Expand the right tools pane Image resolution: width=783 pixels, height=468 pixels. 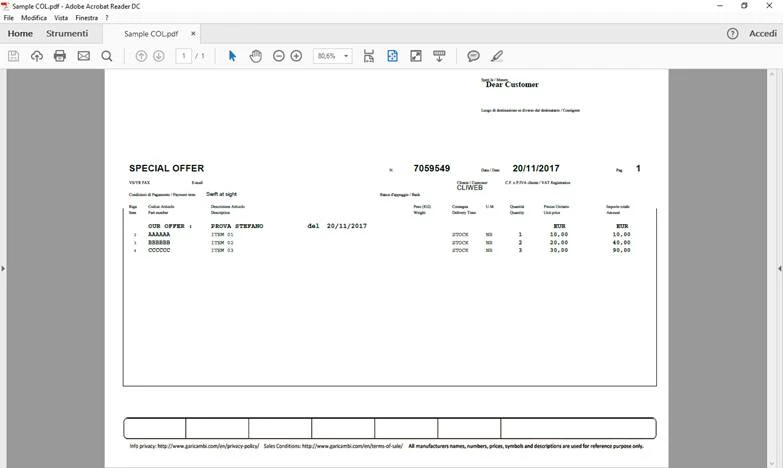tap(780, 269)
